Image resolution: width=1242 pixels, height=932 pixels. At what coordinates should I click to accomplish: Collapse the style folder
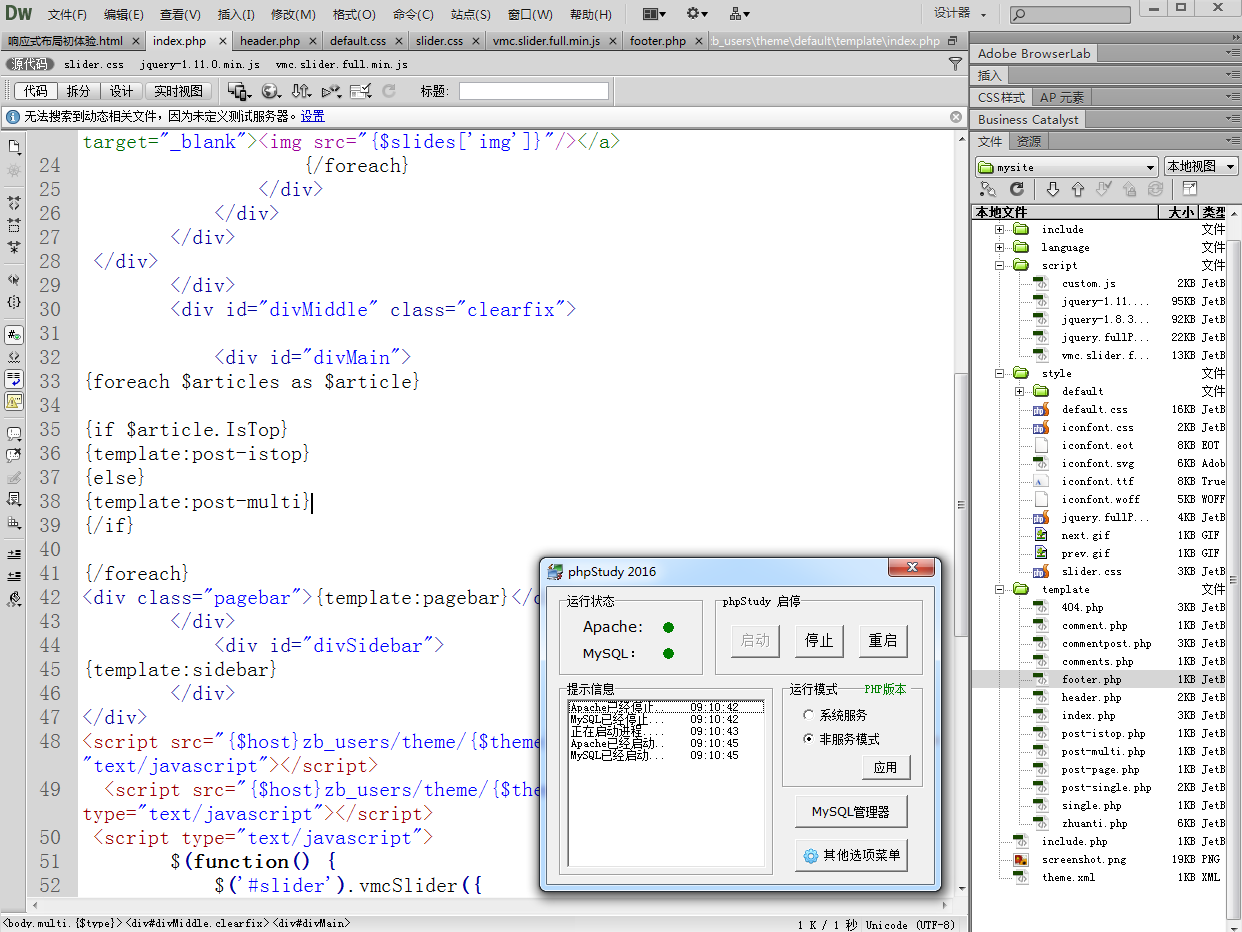(999, 373)
